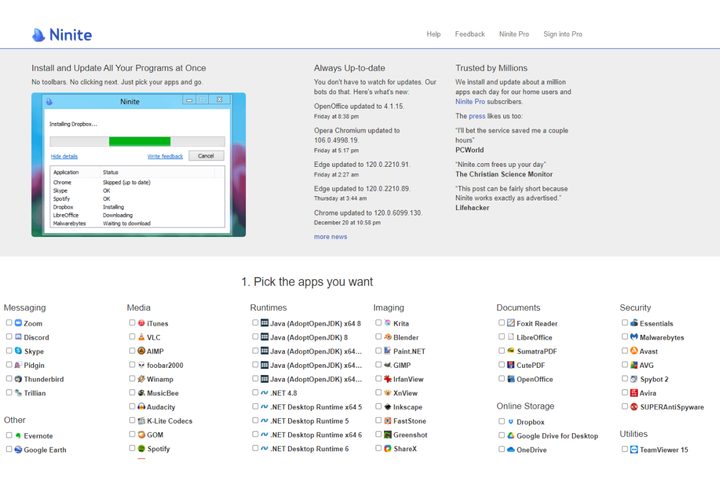720x480 pixels.
Task: Tick the LibreOffice checkbox
Action: click(501, 338)
